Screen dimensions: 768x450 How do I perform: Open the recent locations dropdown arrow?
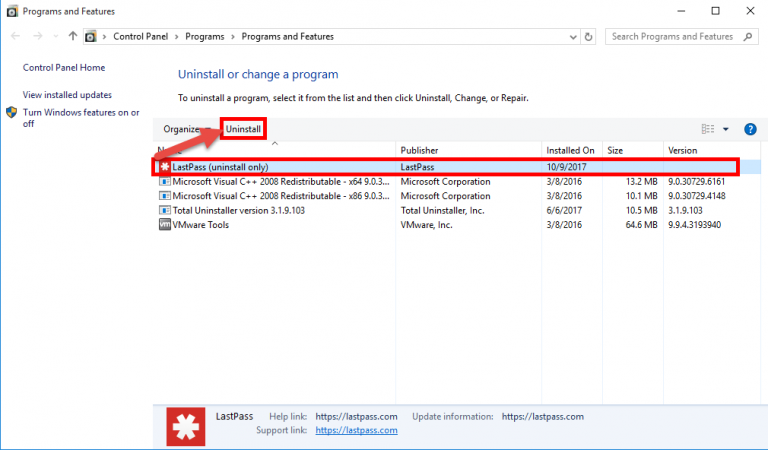pyautogui.click(x=55, y=36)
